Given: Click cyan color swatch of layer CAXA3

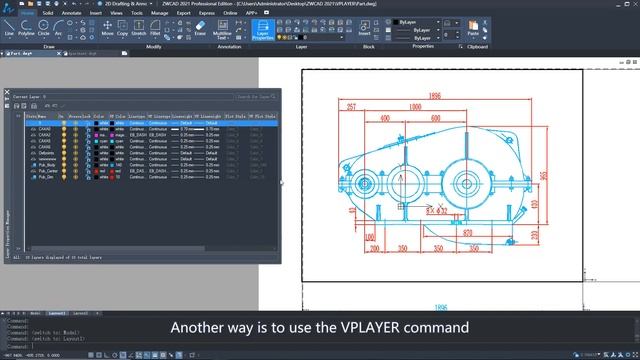Looking at the screenshot, I should pyautogui.click(x=96, y=141).
